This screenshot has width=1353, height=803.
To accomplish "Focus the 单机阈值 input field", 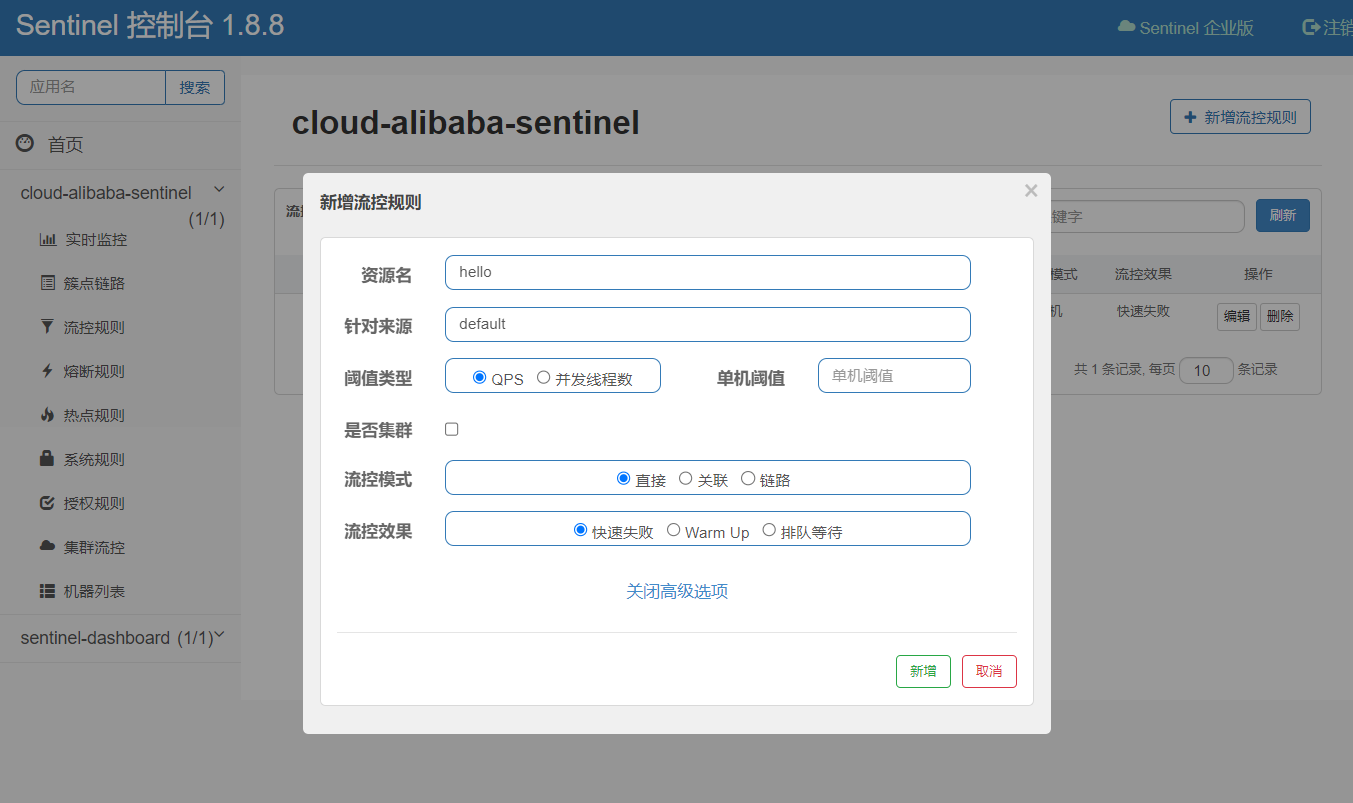I will pos(894,376).
